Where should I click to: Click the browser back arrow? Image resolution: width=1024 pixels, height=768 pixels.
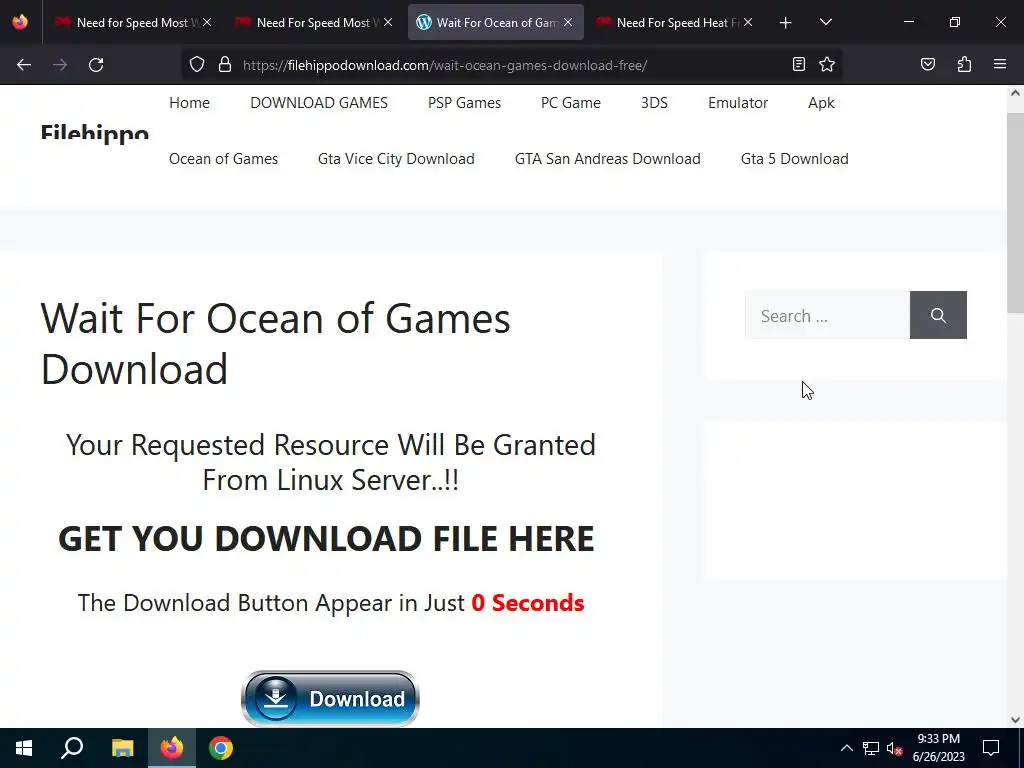[24, 65]
